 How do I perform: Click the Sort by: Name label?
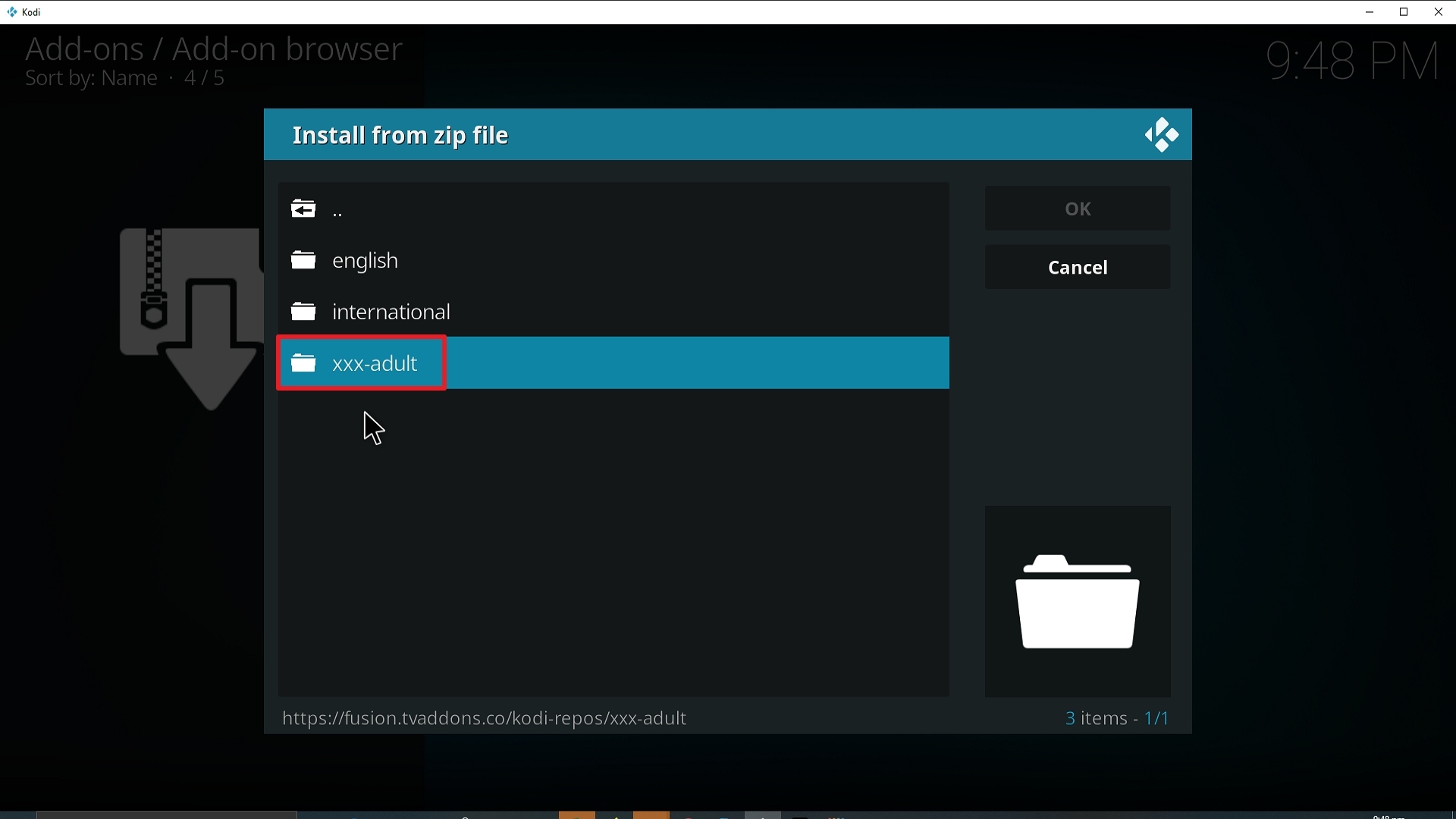click(x=91, y=79)
